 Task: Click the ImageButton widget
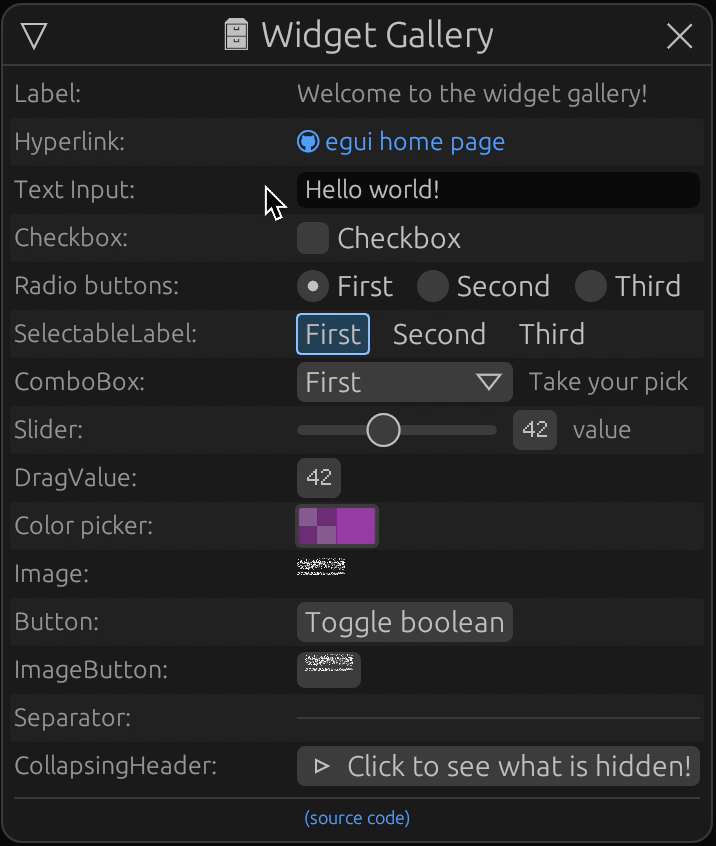click(x=328, y=670)
